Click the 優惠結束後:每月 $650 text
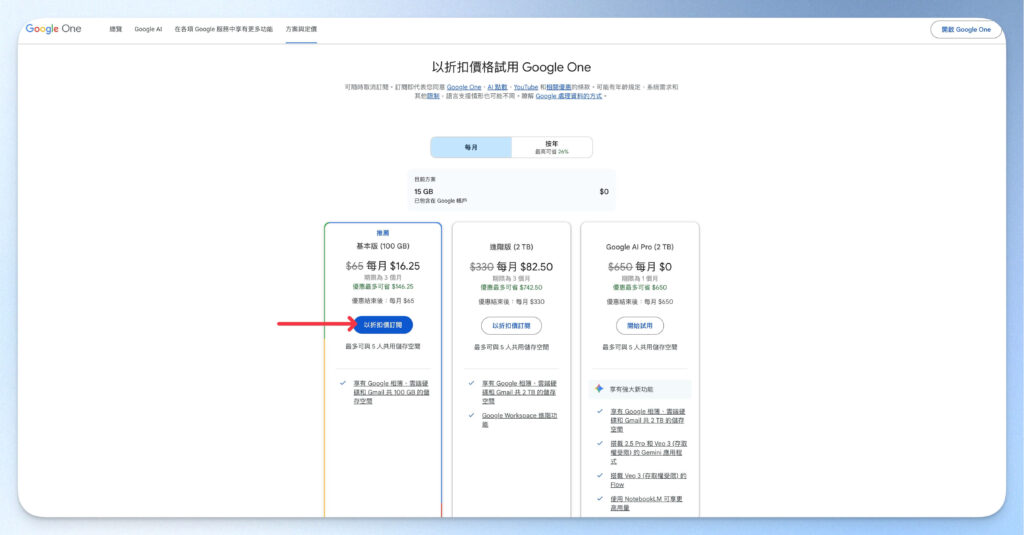Image resolution: width=1024 pixels, height=535 pixels. (639, 302)
